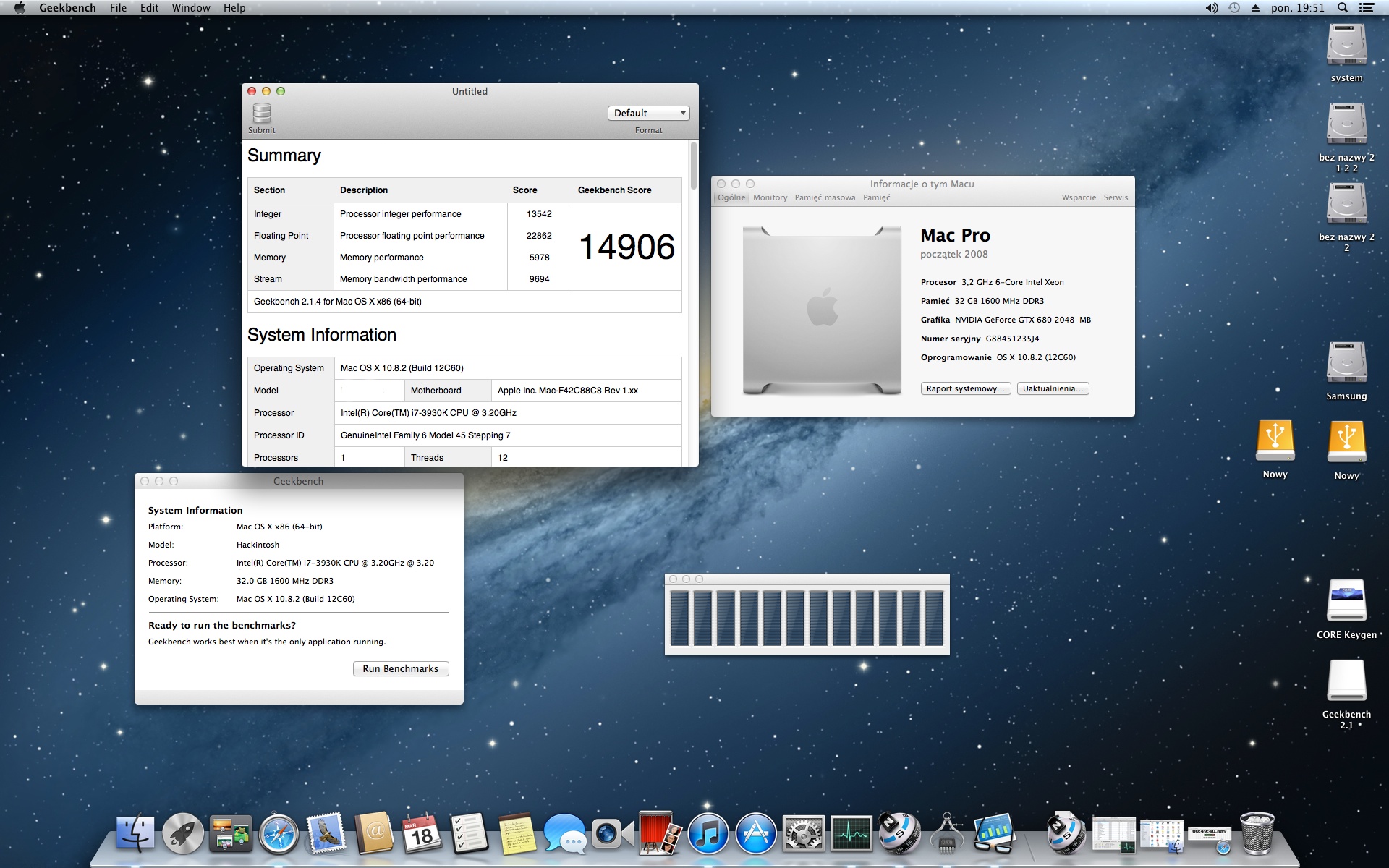Open the Window menu
This screenshot has width=1389, height=868.
(x=191, y=8)
